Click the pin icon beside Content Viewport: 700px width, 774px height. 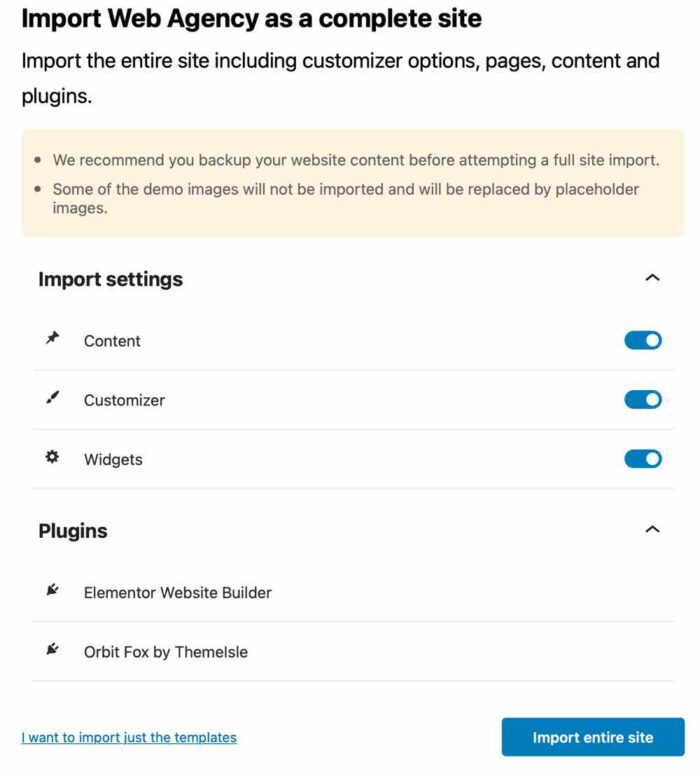pos(53,339)
